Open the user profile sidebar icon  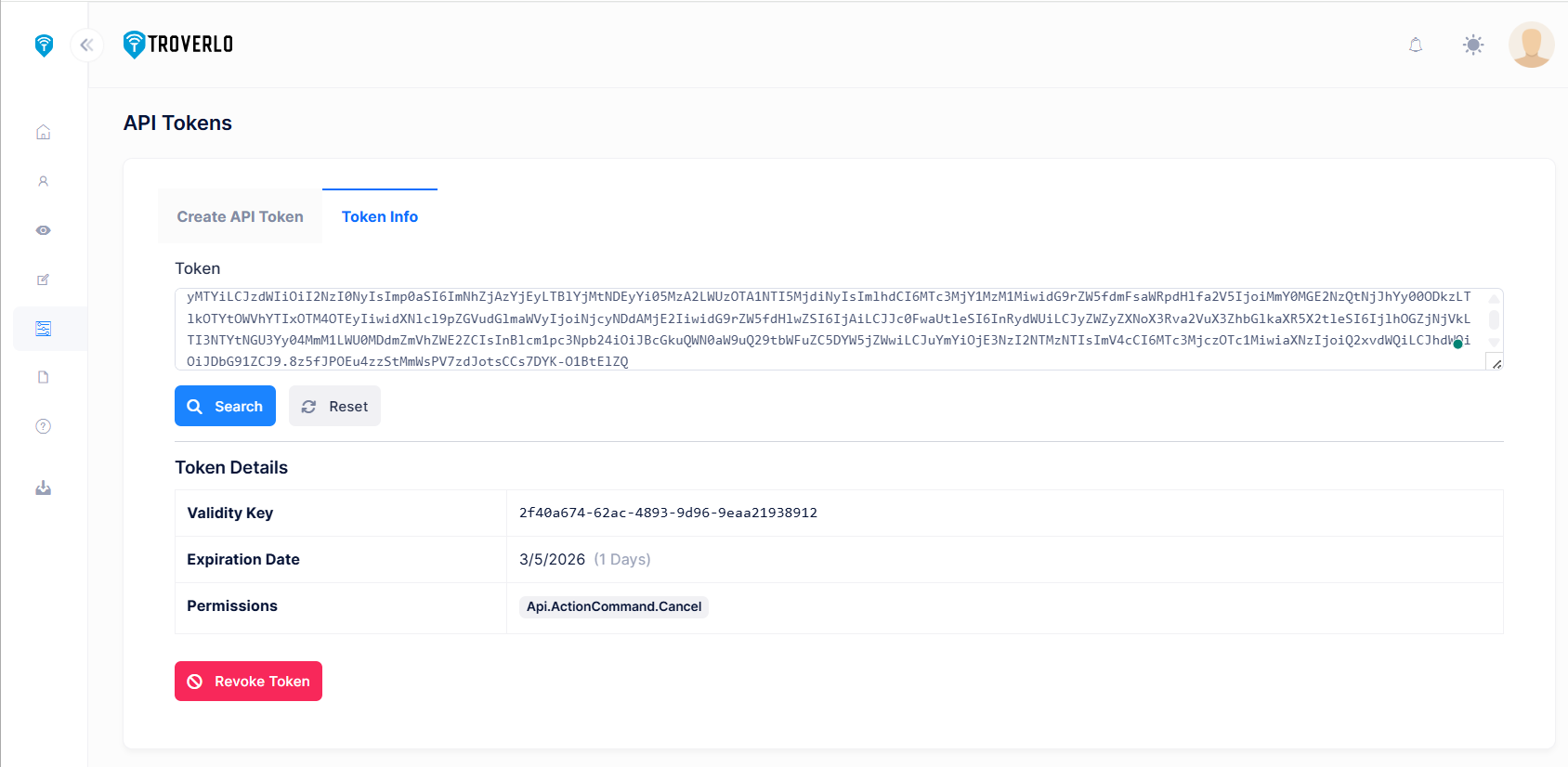click(44, 181)
